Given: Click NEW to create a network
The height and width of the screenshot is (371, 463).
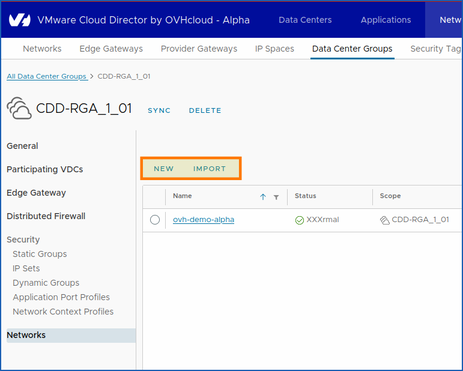Looking at the screenshot, I should tap(163, 169).
